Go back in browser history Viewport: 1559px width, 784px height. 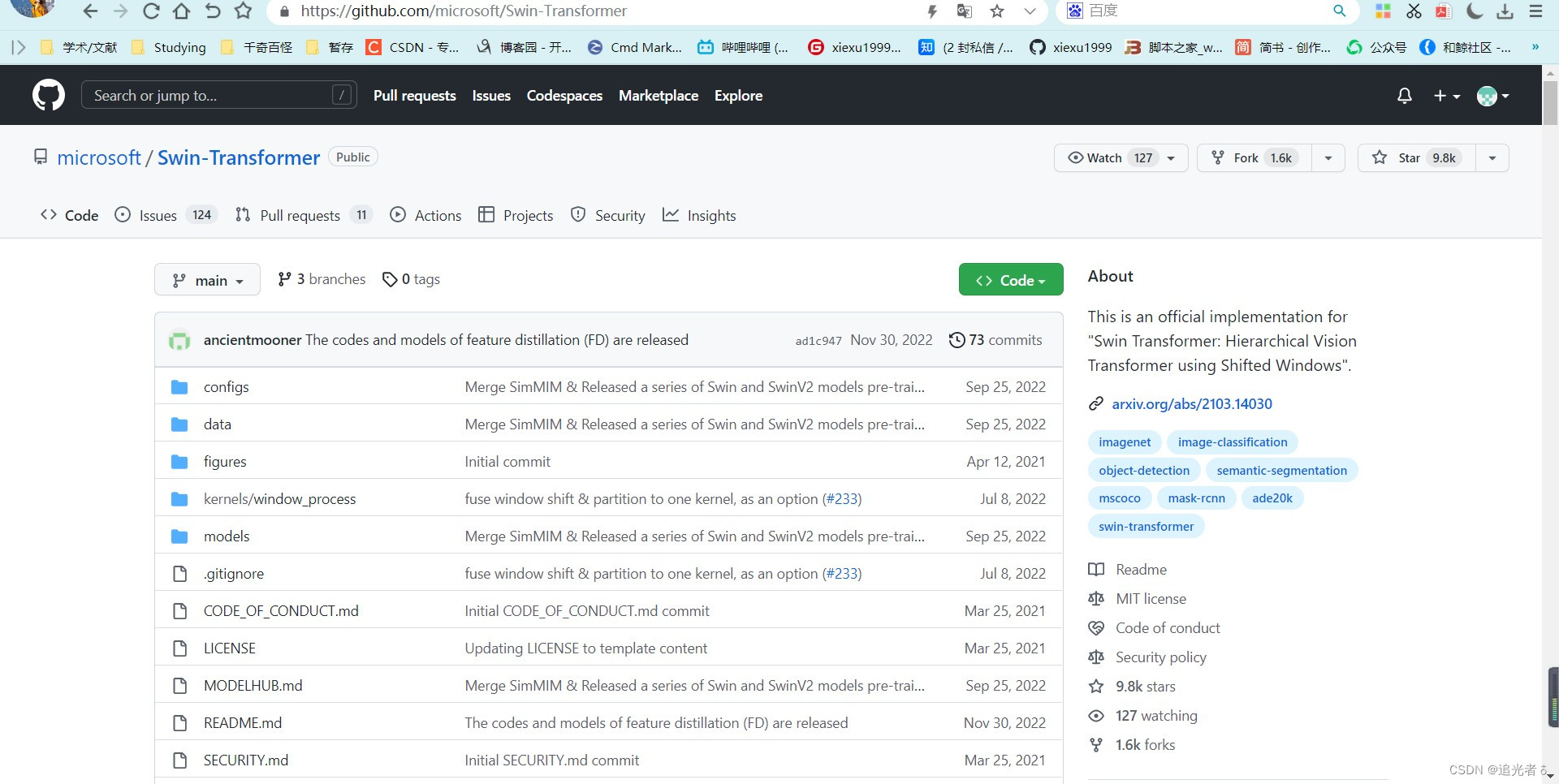point(90,11)
